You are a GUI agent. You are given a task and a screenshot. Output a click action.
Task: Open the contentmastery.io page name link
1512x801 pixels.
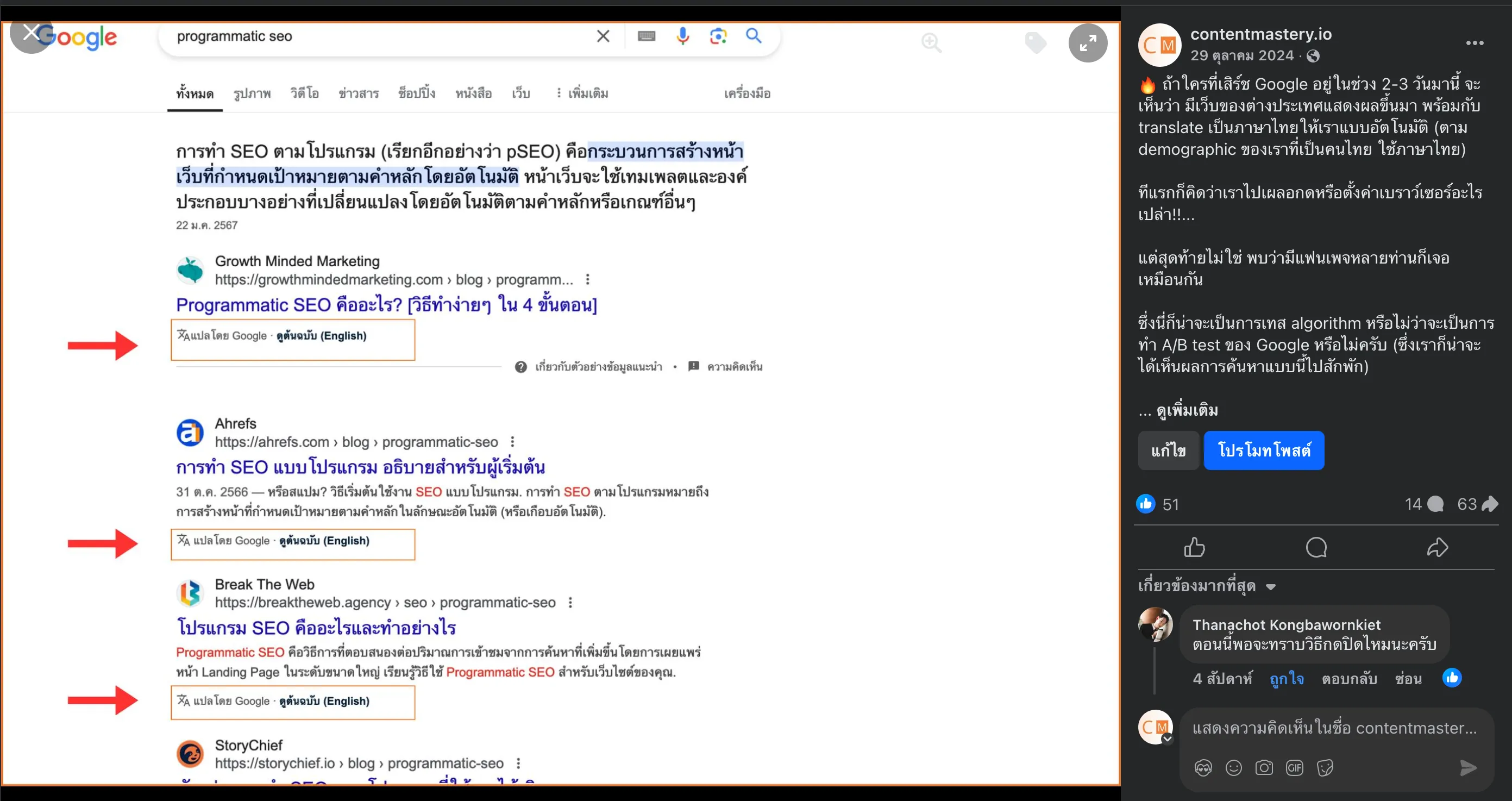[x=1260, y=34]
